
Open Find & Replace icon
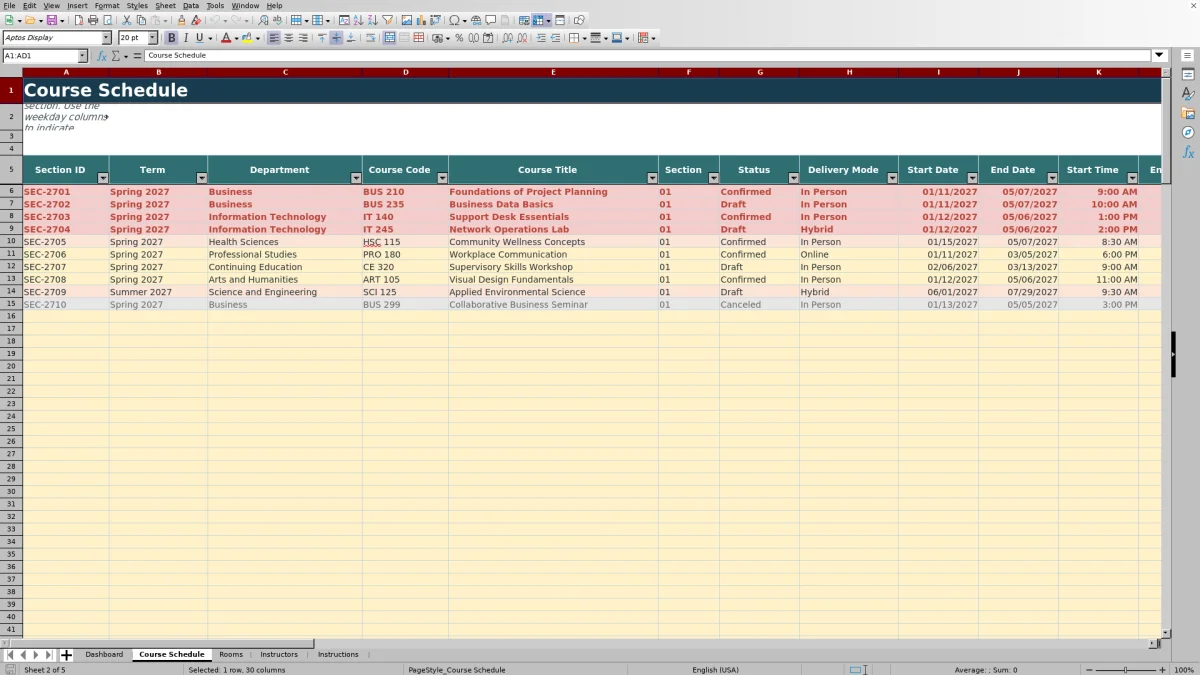click(263, 20)
